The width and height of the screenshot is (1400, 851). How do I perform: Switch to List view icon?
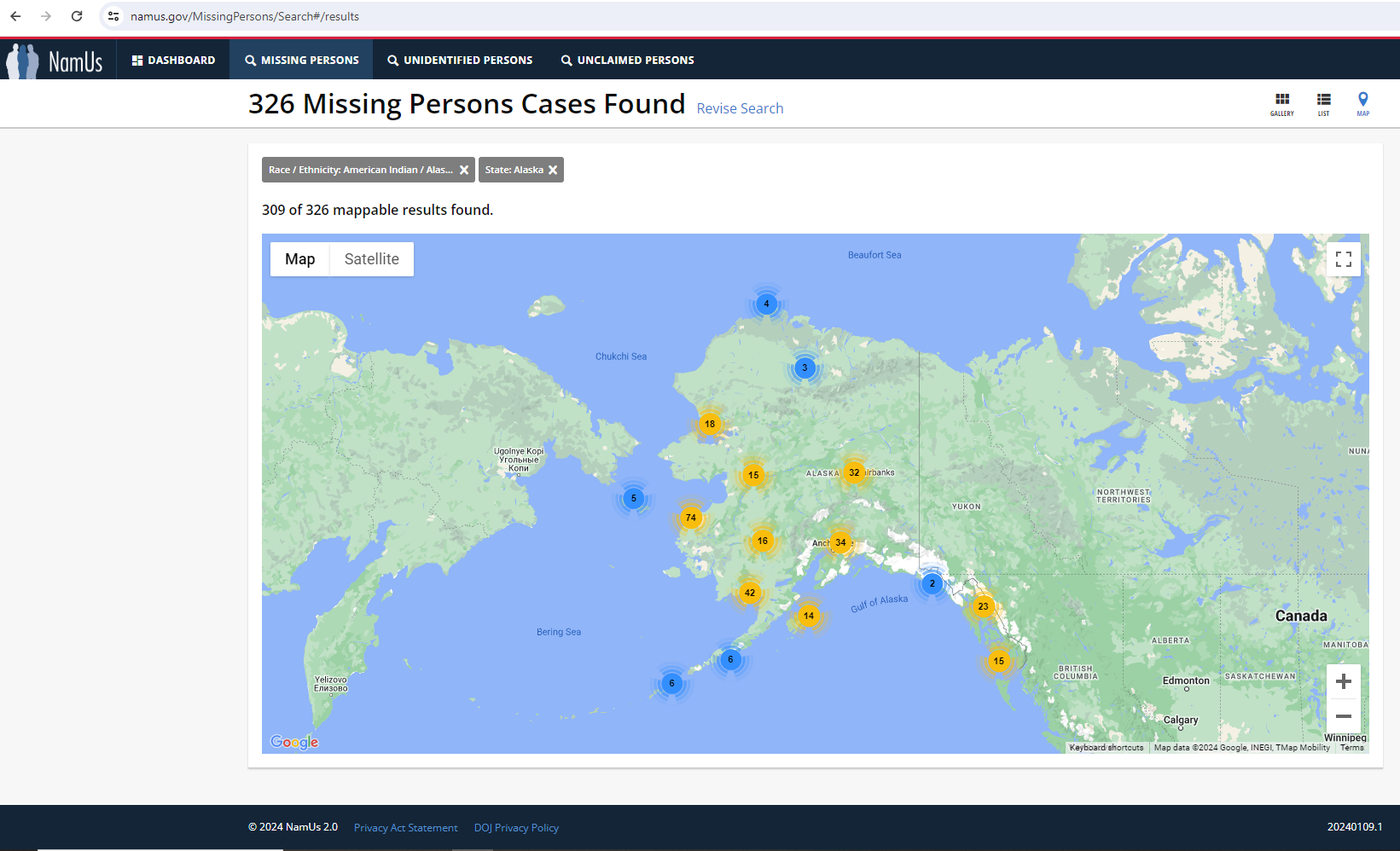[x=1323, y=103]
